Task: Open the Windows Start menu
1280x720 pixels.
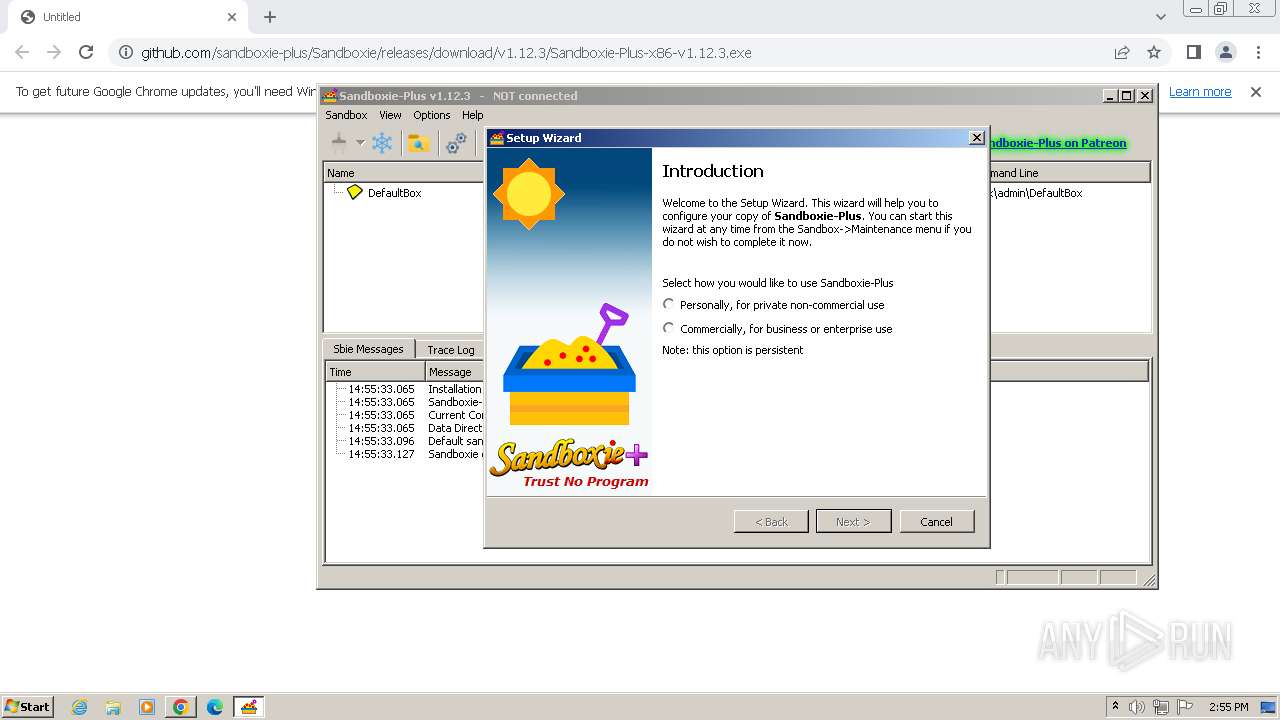Action: coord(27,706)
